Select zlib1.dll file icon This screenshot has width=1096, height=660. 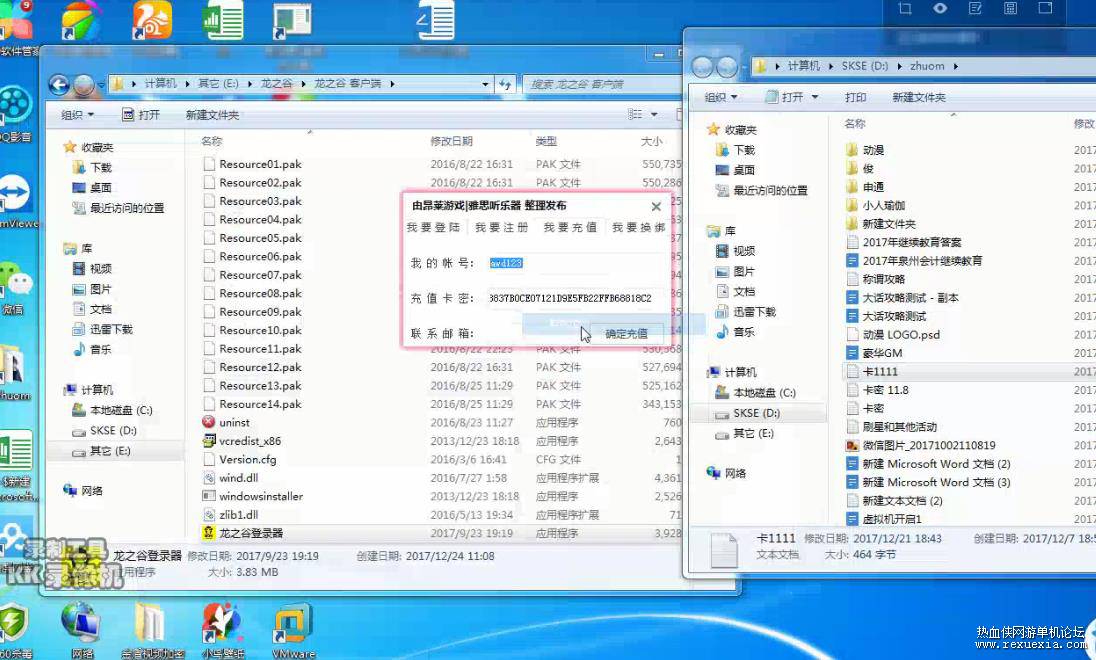click(208, 515)
